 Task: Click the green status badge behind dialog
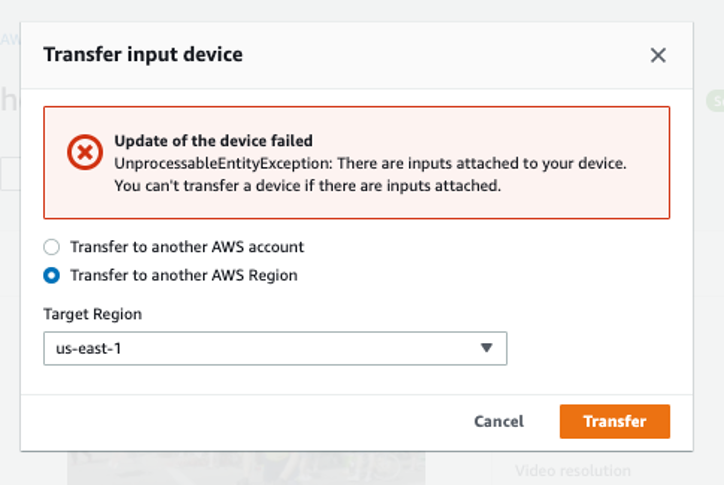pyautogui.click(x=715, y=101)
